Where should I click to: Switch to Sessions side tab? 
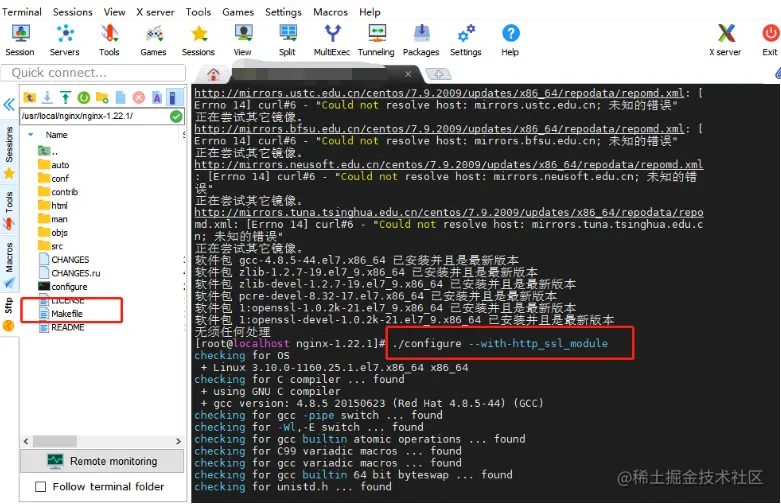click(9, 152)
